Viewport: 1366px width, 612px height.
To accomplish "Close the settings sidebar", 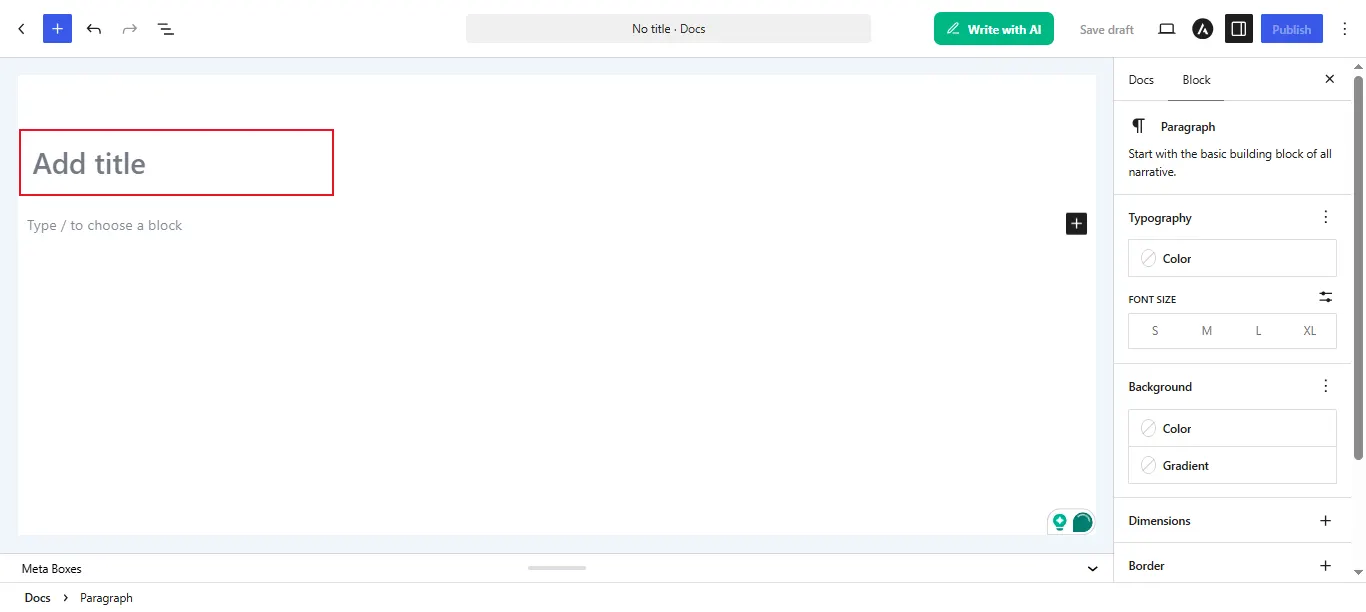I will [x=1329, y=79].
